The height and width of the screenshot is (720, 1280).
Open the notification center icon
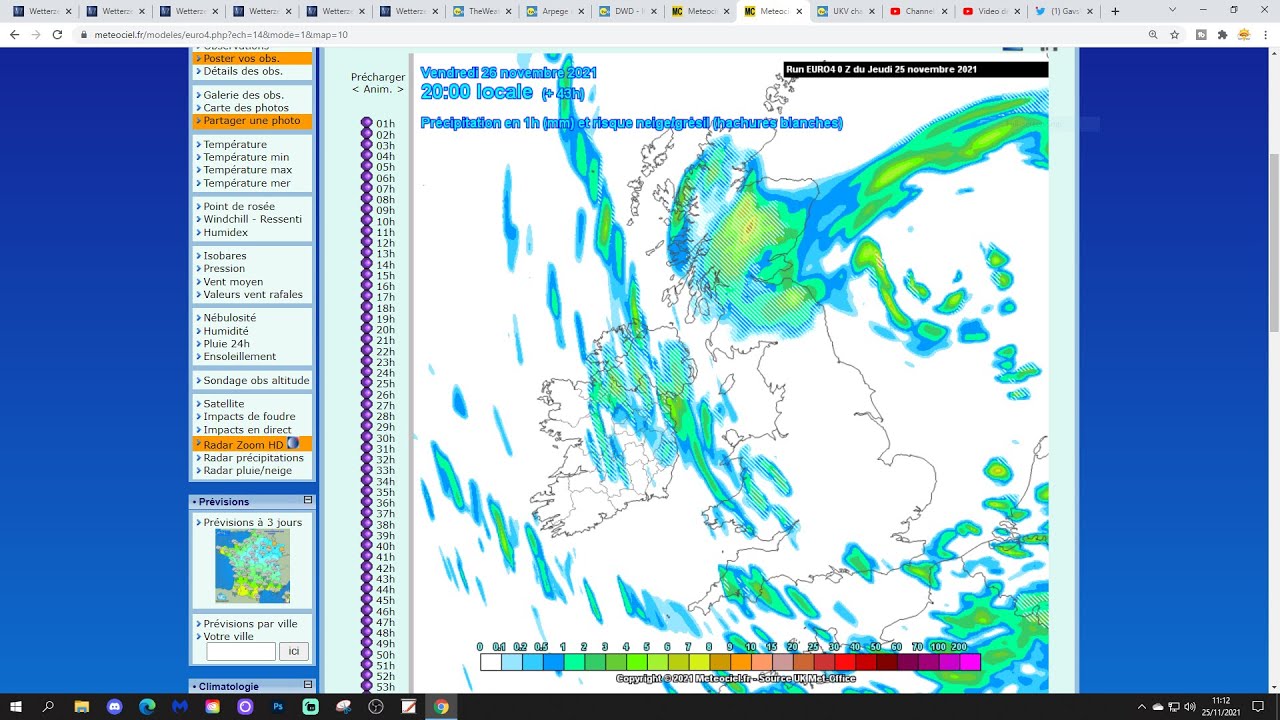1258,706
